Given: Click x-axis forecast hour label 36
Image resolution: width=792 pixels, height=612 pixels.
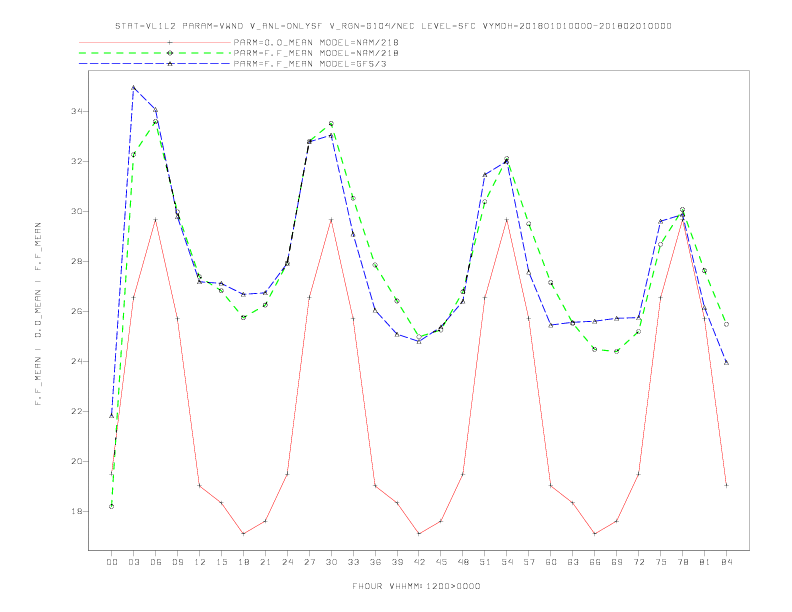Looking at the screenshot, I should point(375,562).
